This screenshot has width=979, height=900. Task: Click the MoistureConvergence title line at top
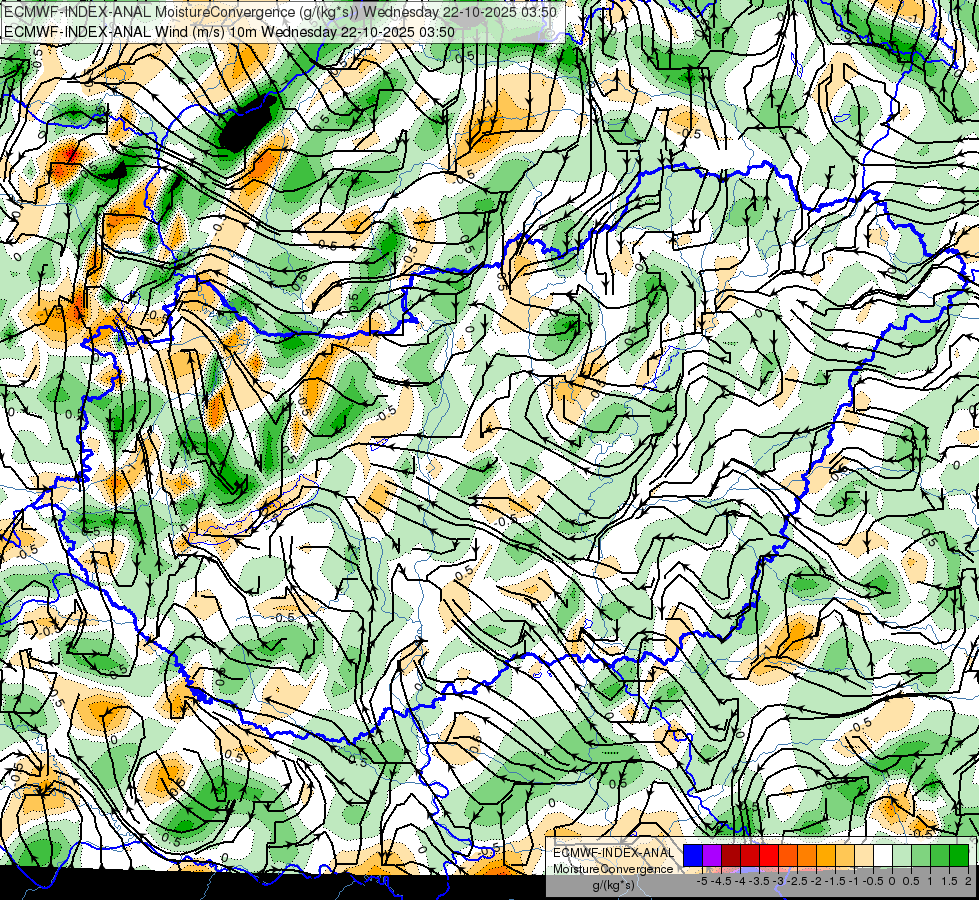pos(280,12)
